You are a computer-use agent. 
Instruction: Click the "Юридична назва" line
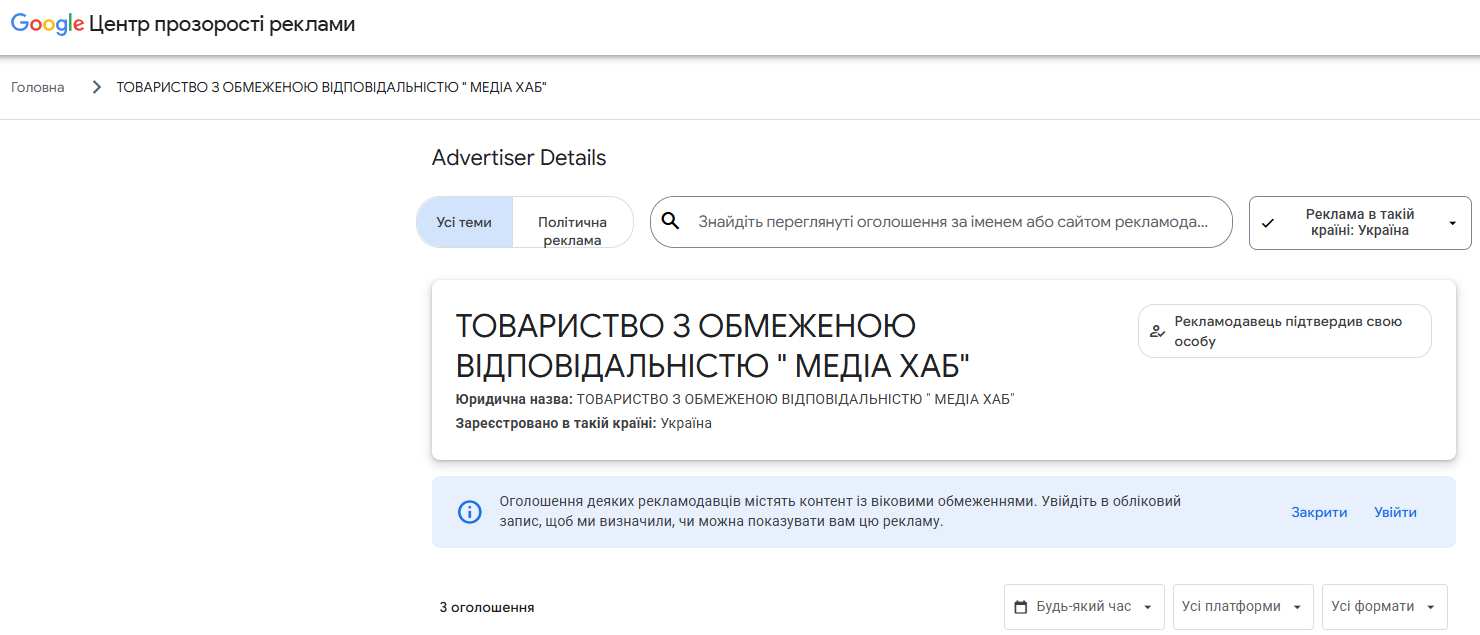[x=735, y=399]
